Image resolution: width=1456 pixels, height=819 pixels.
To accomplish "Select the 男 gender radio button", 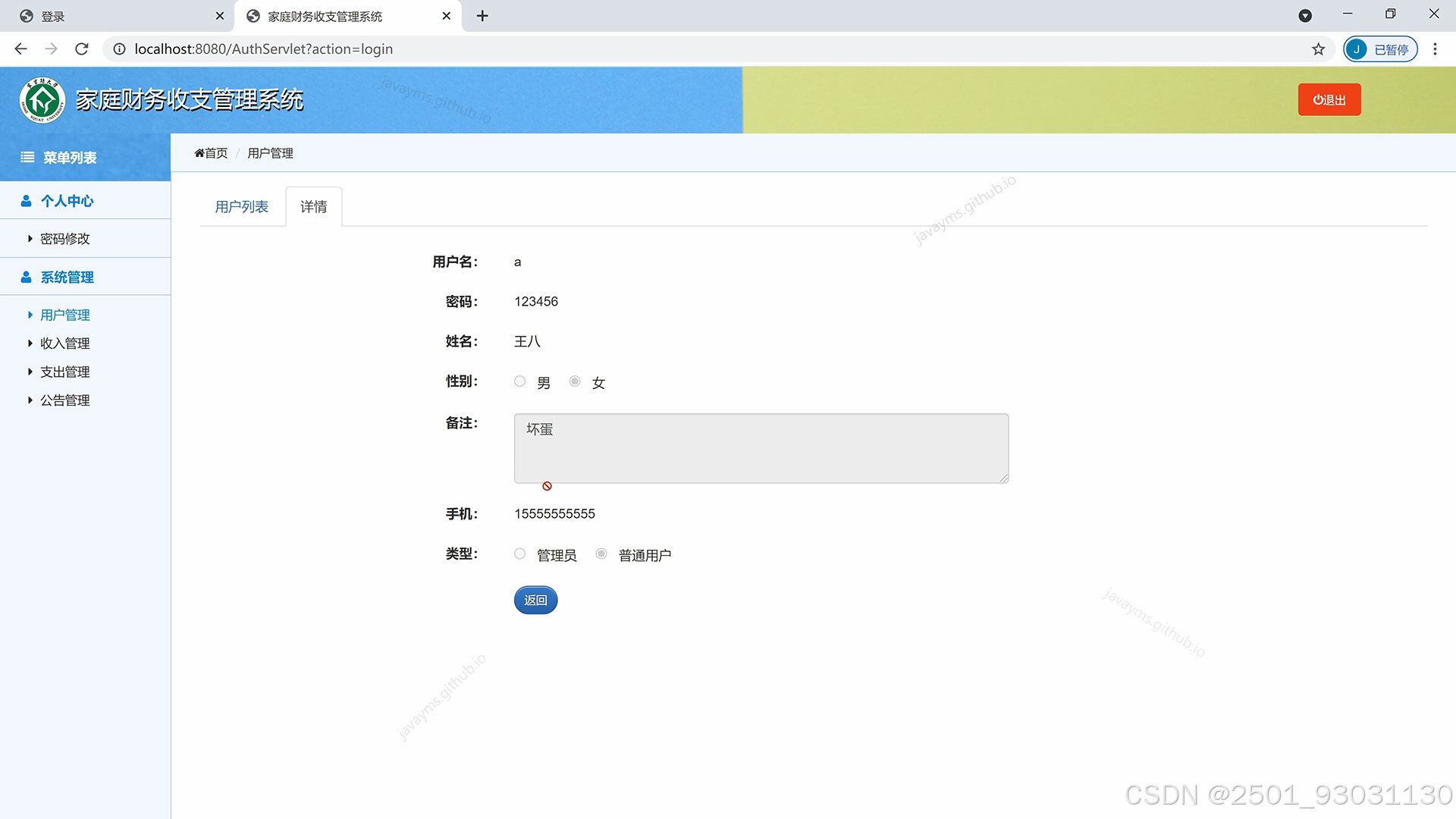I will coord(519,381).
